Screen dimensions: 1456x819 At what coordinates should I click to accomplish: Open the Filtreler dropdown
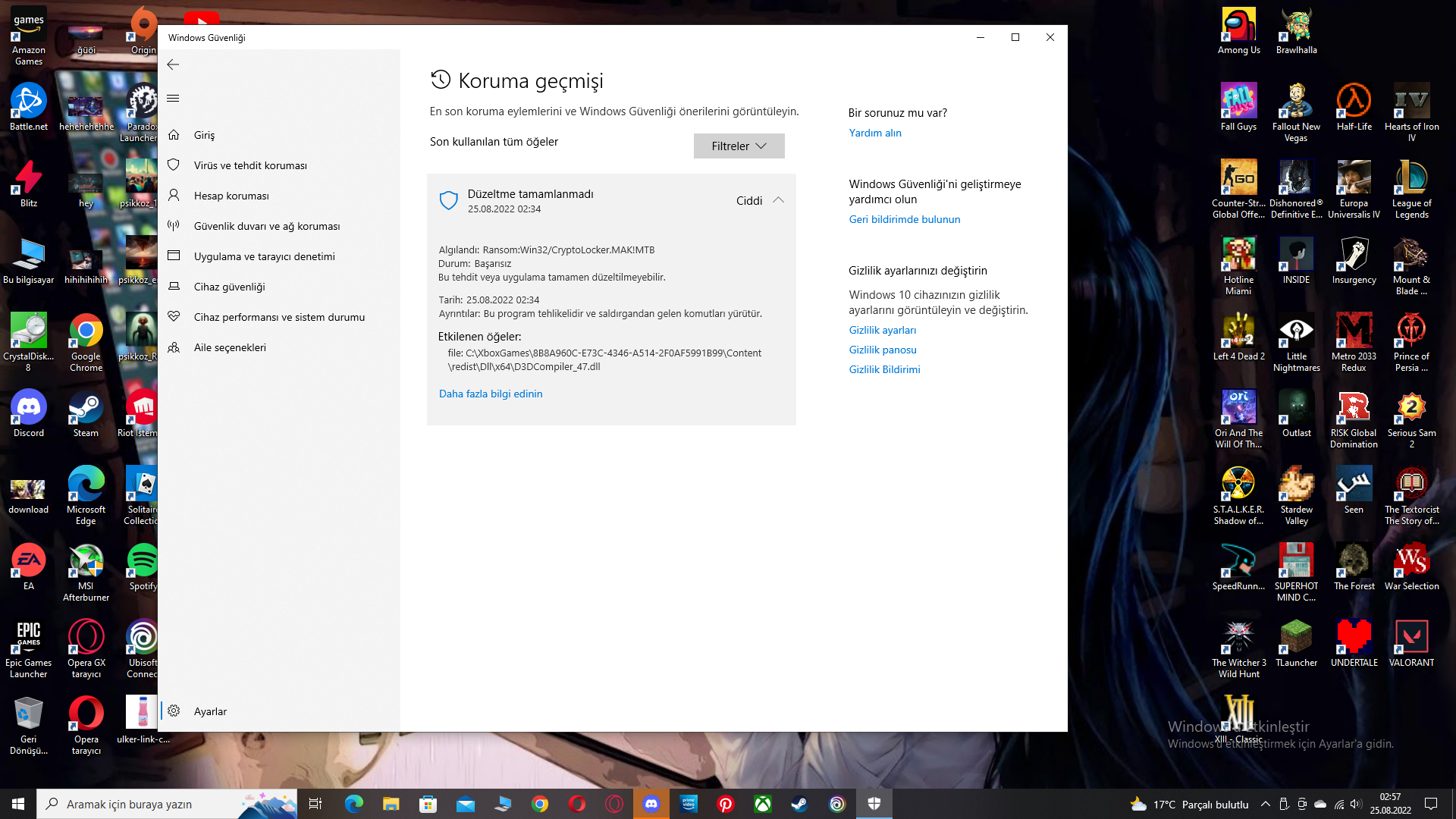pyautogui.click(x=739, y=146)
